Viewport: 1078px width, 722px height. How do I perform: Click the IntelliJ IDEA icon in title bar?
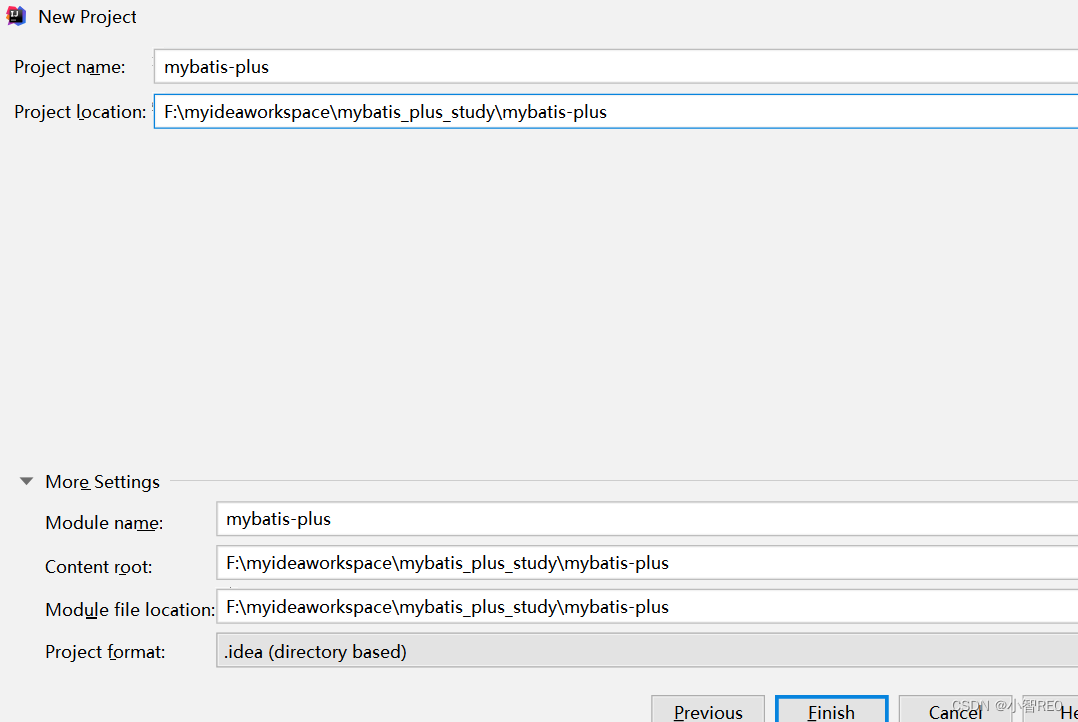[x=16, y=16]
